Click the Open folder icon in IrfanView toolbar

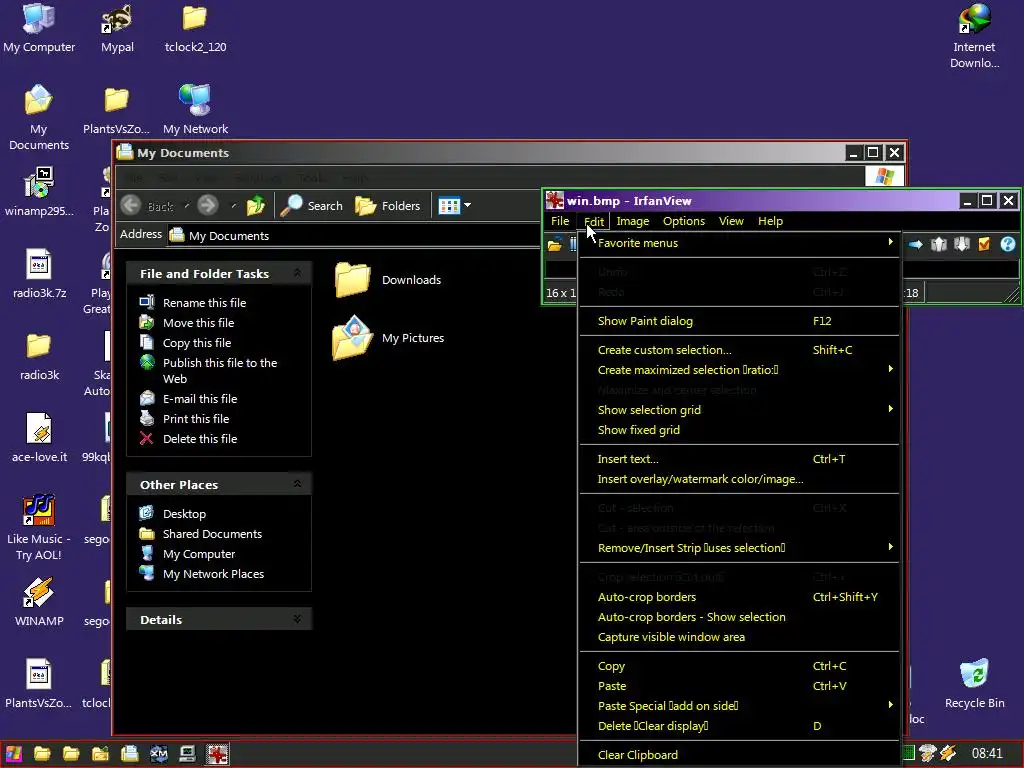[x=554, y=245]
